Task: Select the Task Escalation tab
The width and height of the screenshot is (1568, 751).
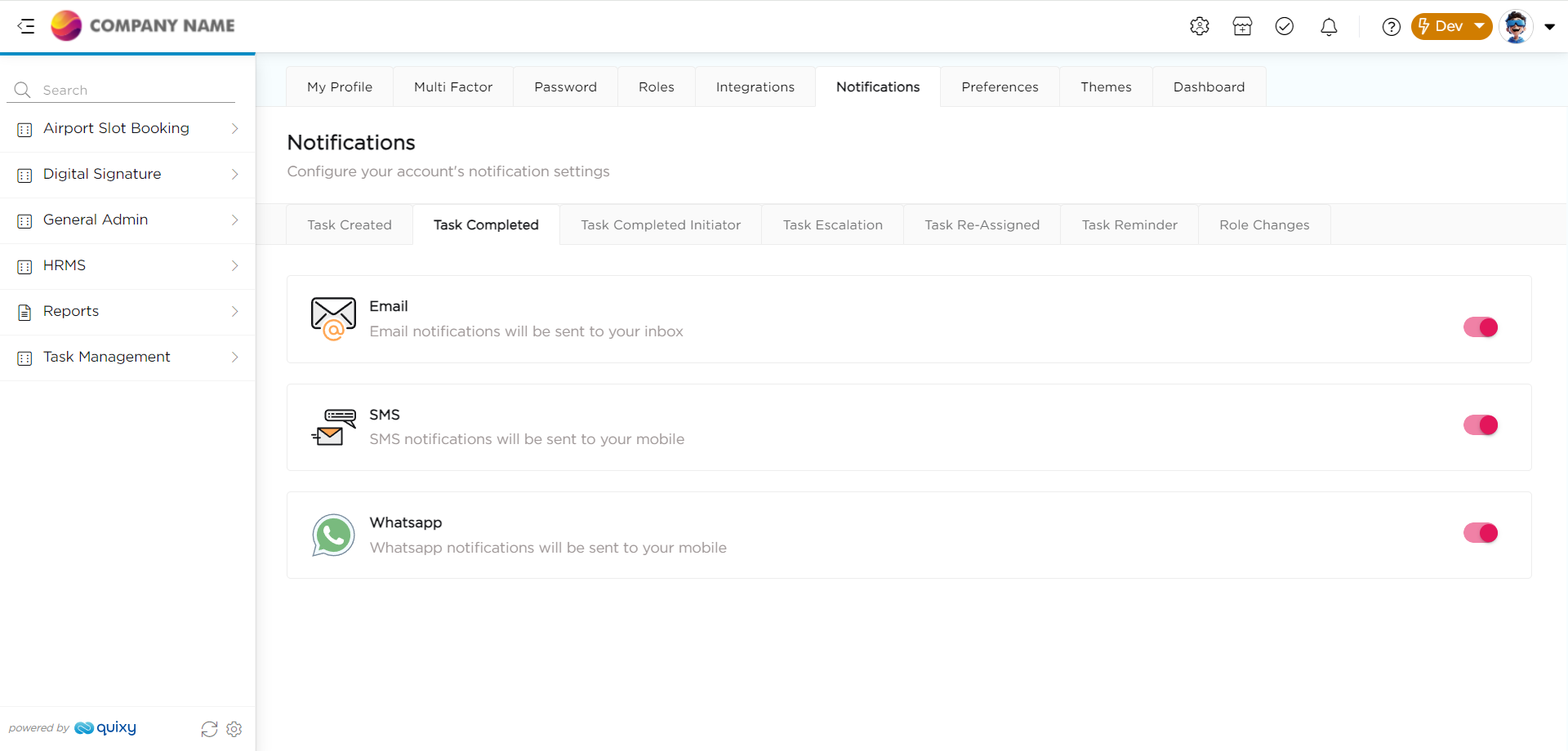Action: click(832, 224)
